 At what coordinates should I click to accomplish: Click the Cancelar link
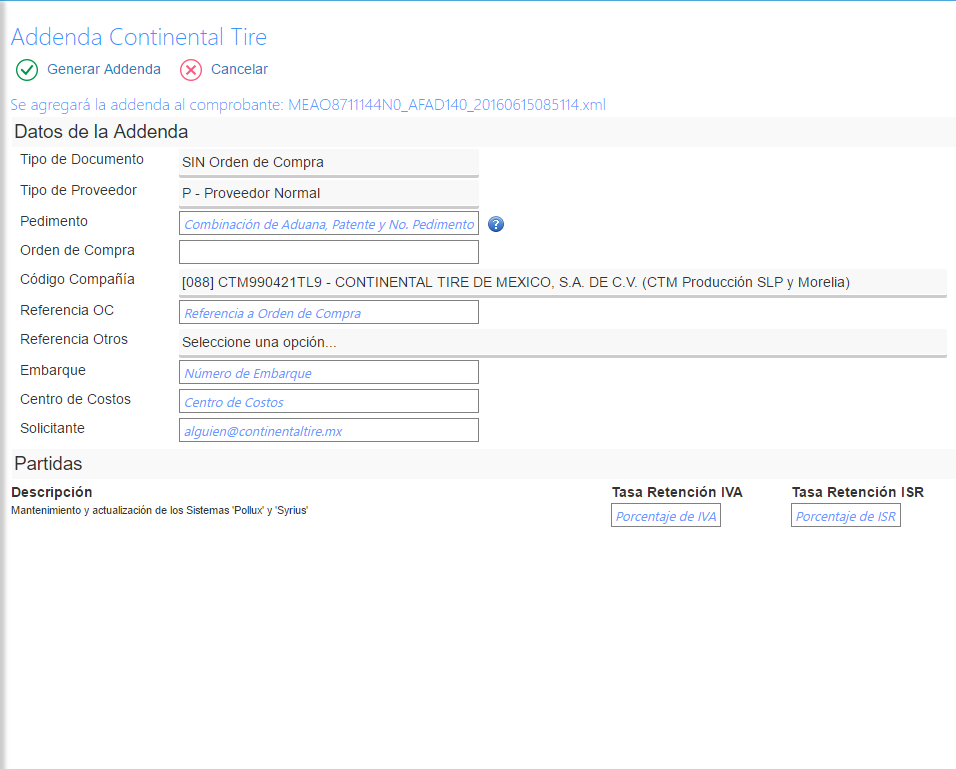pos(239,70)
